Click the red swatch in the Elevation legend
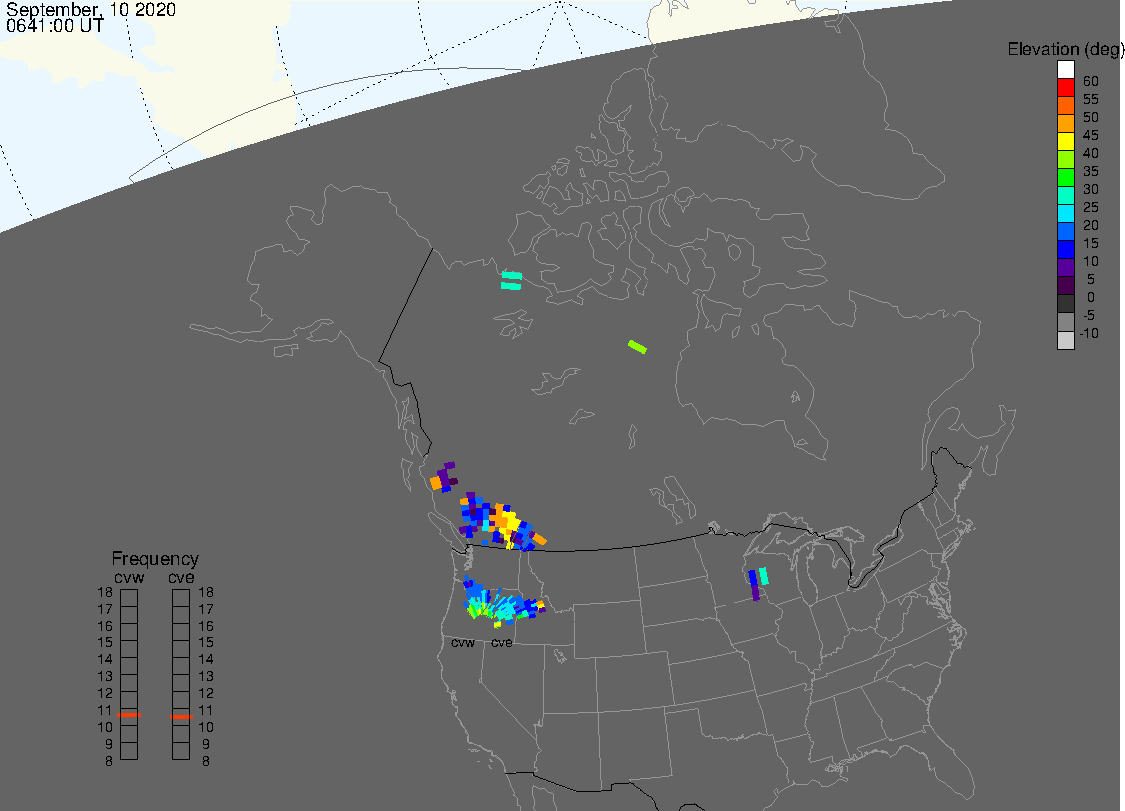Screen dimensions: 1125x811 click(1065, 88)
